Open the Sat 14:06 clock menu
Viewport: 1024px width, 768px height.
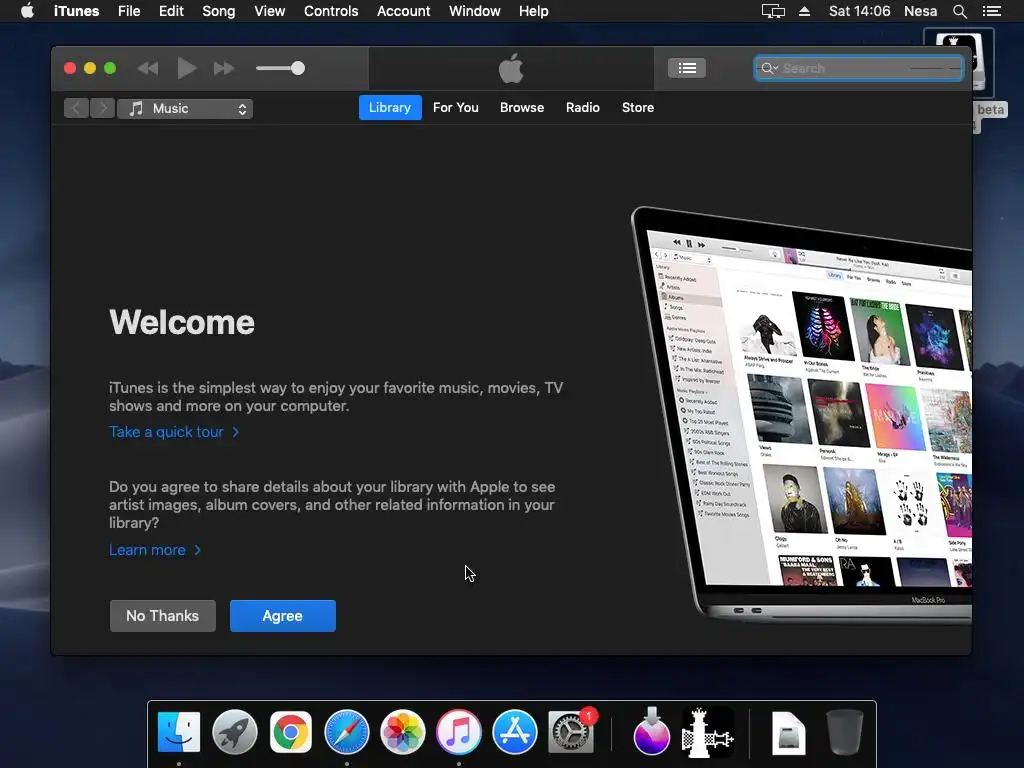(x=859, y=11)
